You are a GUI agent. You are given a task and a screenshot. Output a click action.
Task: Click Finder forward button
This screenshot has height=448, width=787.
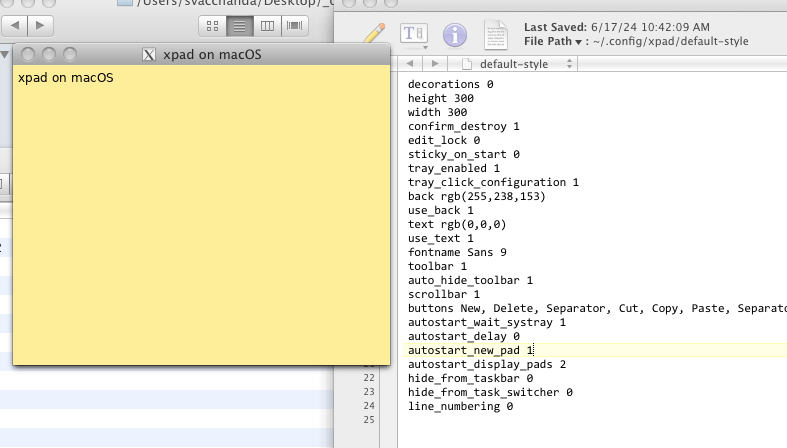[x=40, y=25]
